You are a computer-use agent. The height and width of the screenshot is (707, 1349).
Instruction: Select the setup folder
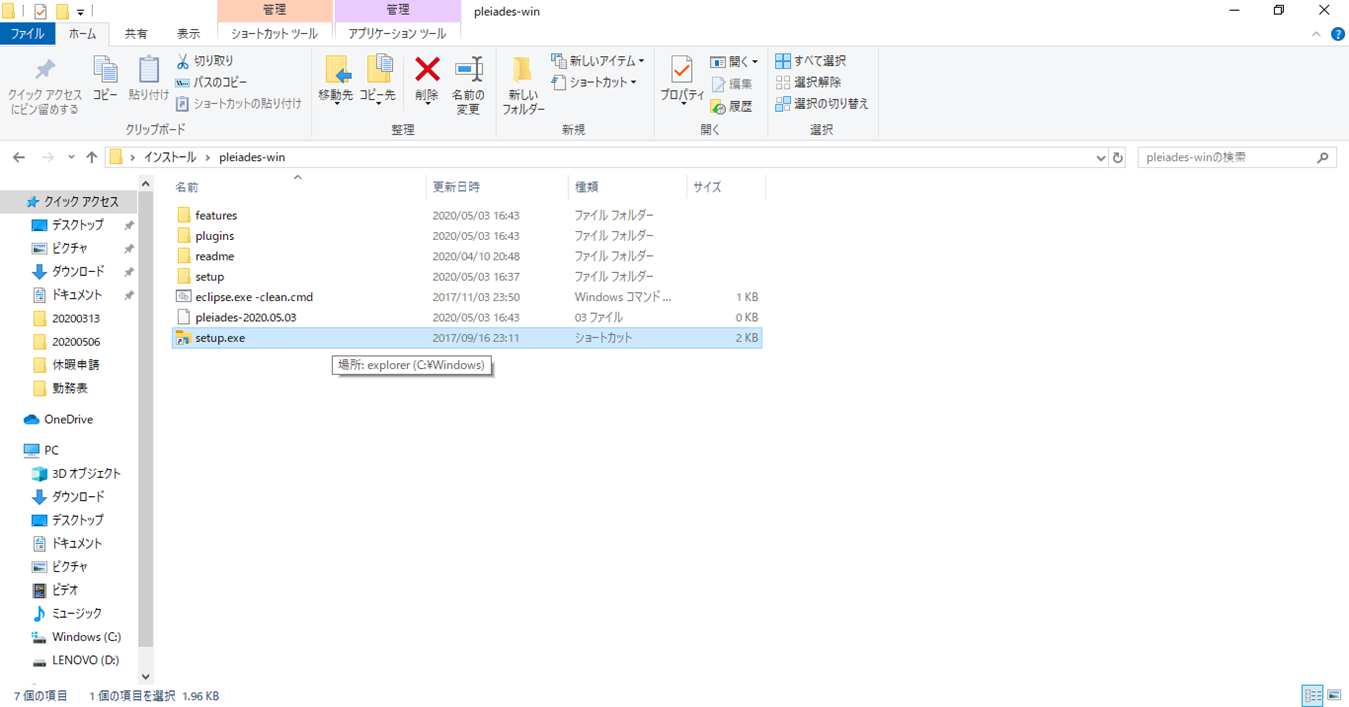(467, 276)
